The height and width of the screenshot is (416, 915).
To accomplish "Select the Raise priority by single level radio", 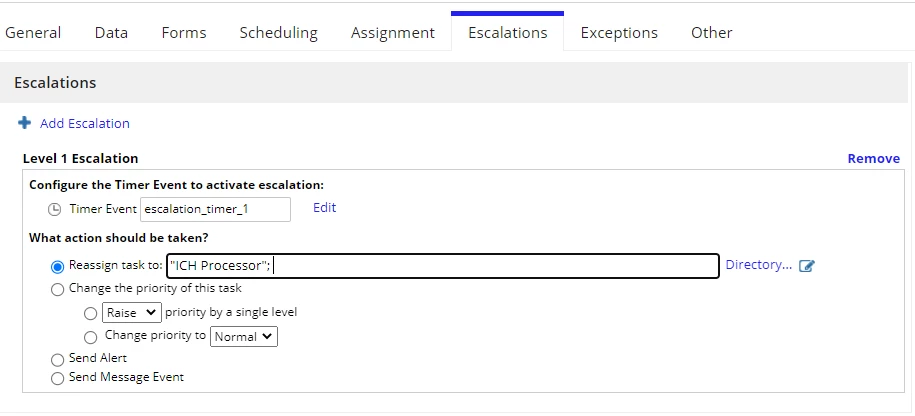I will (90, 313).
